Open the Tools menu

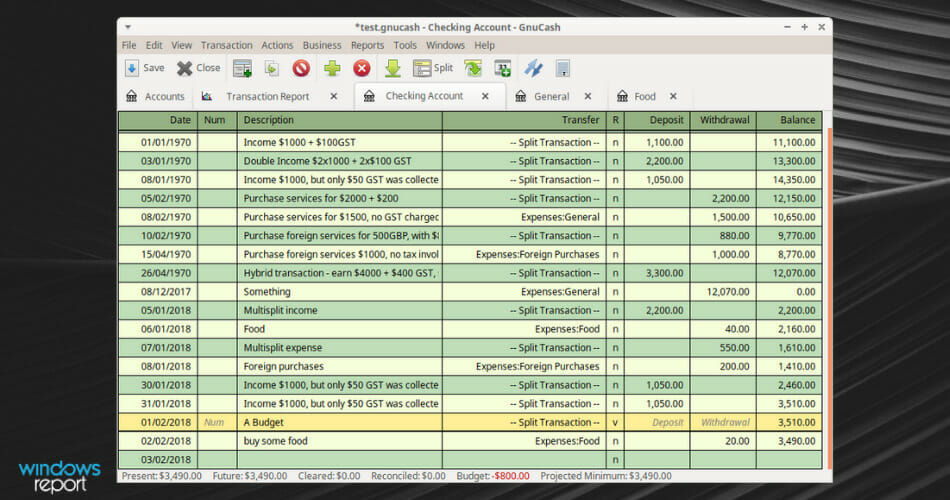coord(405,45)
